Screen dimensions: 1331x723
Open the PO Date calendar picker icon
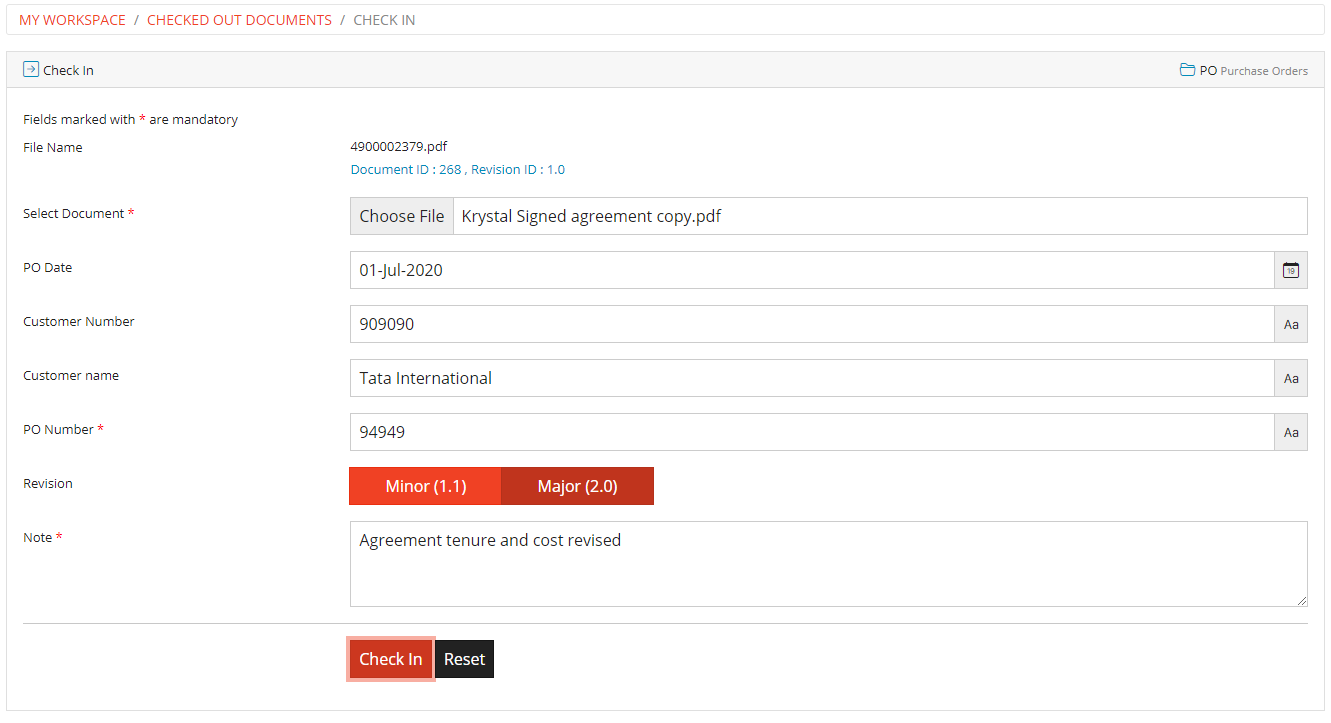point(1291,270)
